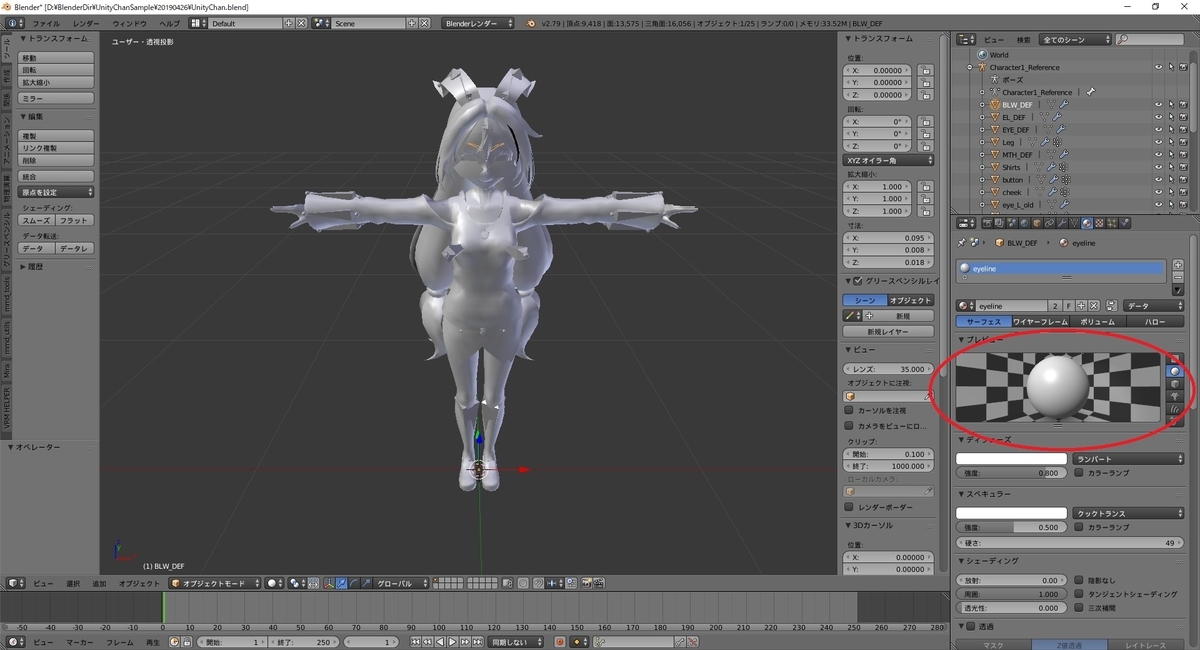Click the play animation button in timeline

tap(452, 642)
